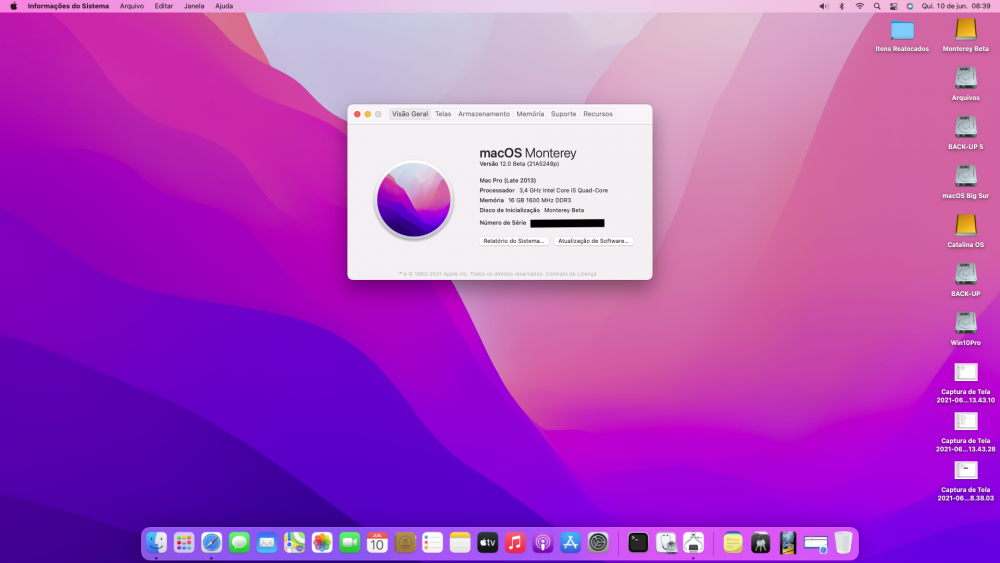This screenshot has width=1000, height=563.
Task: Open the Trash in the Dock
Action: [x=843, y=543]
